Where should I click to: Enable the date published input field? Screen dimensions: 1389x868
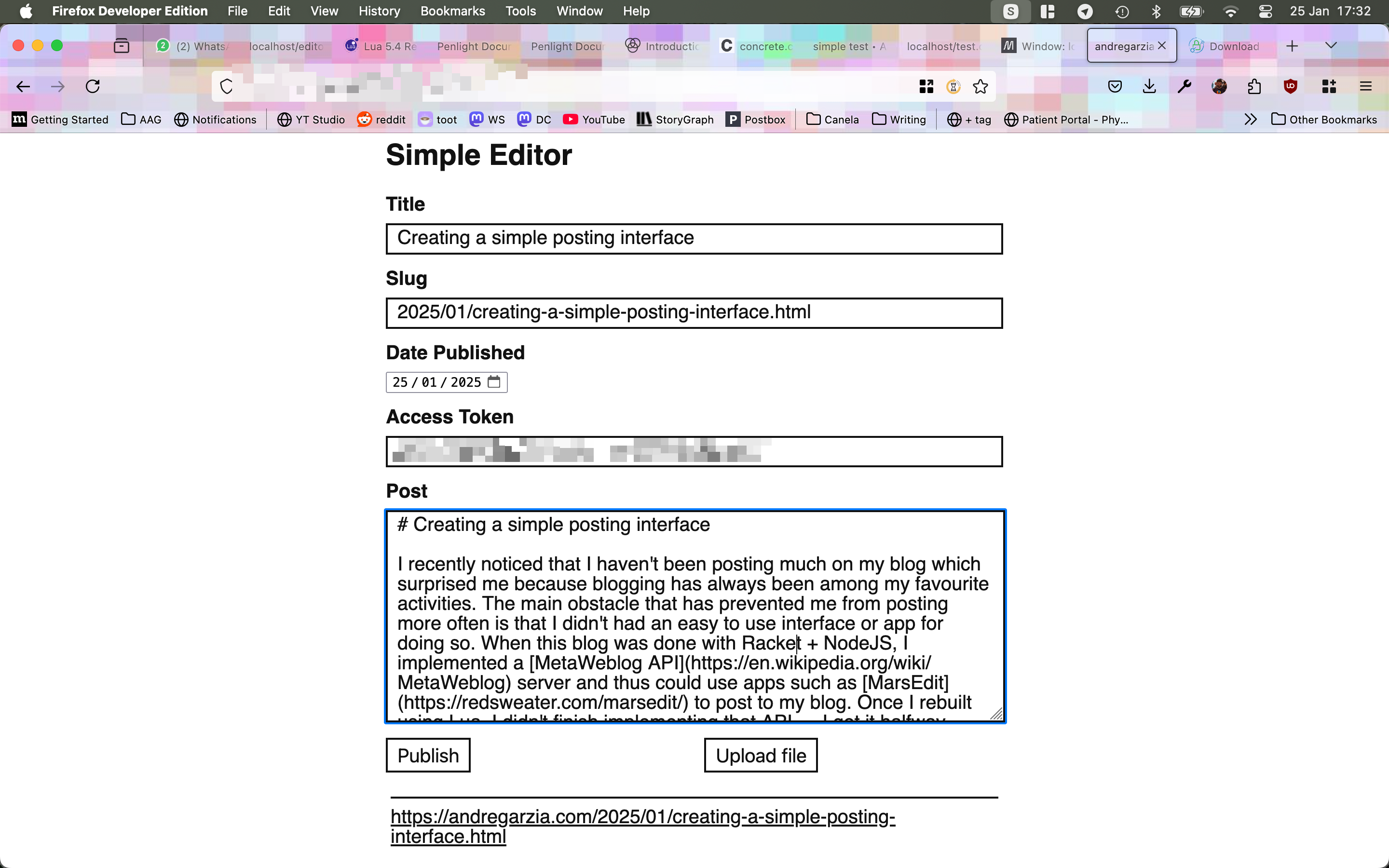tap(446, 381)
